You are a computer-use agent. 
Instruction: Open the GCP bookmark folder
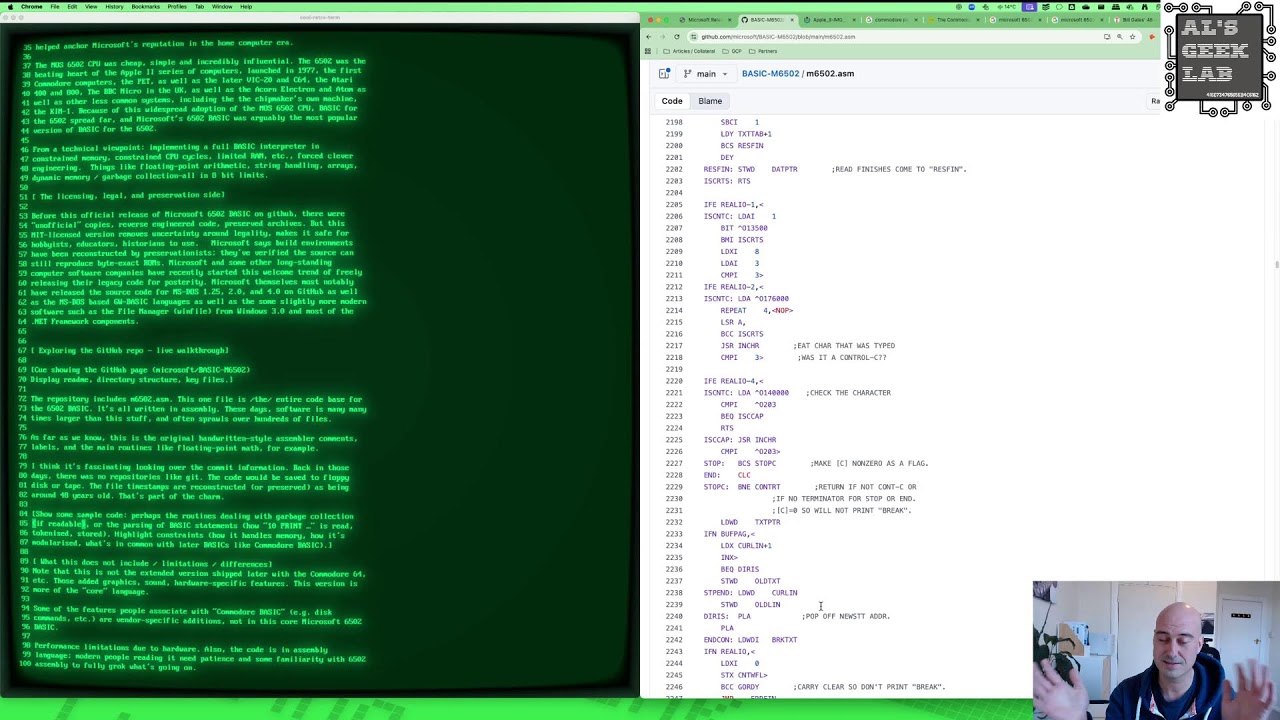[x=732, y=51]
